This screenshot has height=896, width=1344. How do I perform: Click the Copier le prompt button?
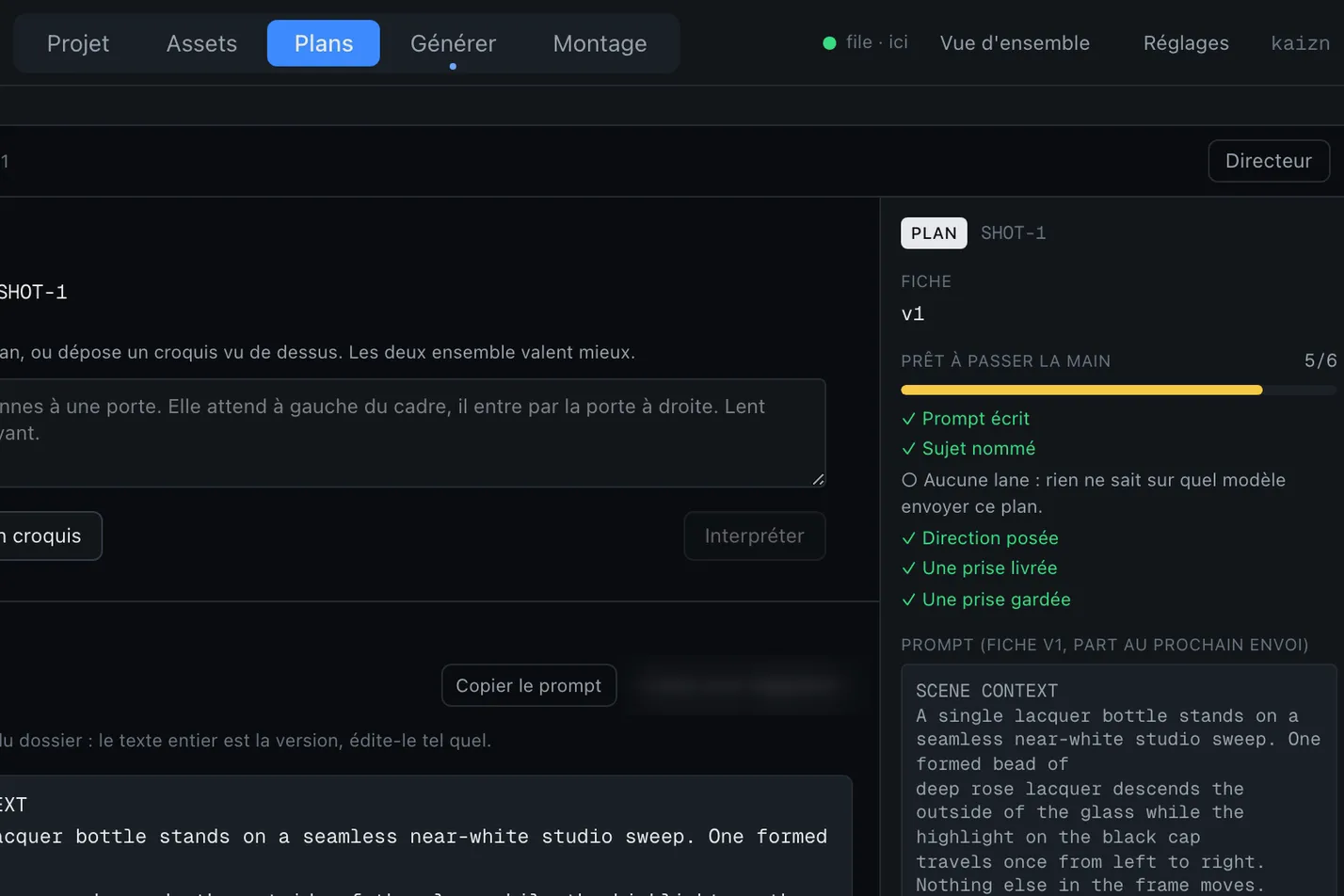coord(529,686)
